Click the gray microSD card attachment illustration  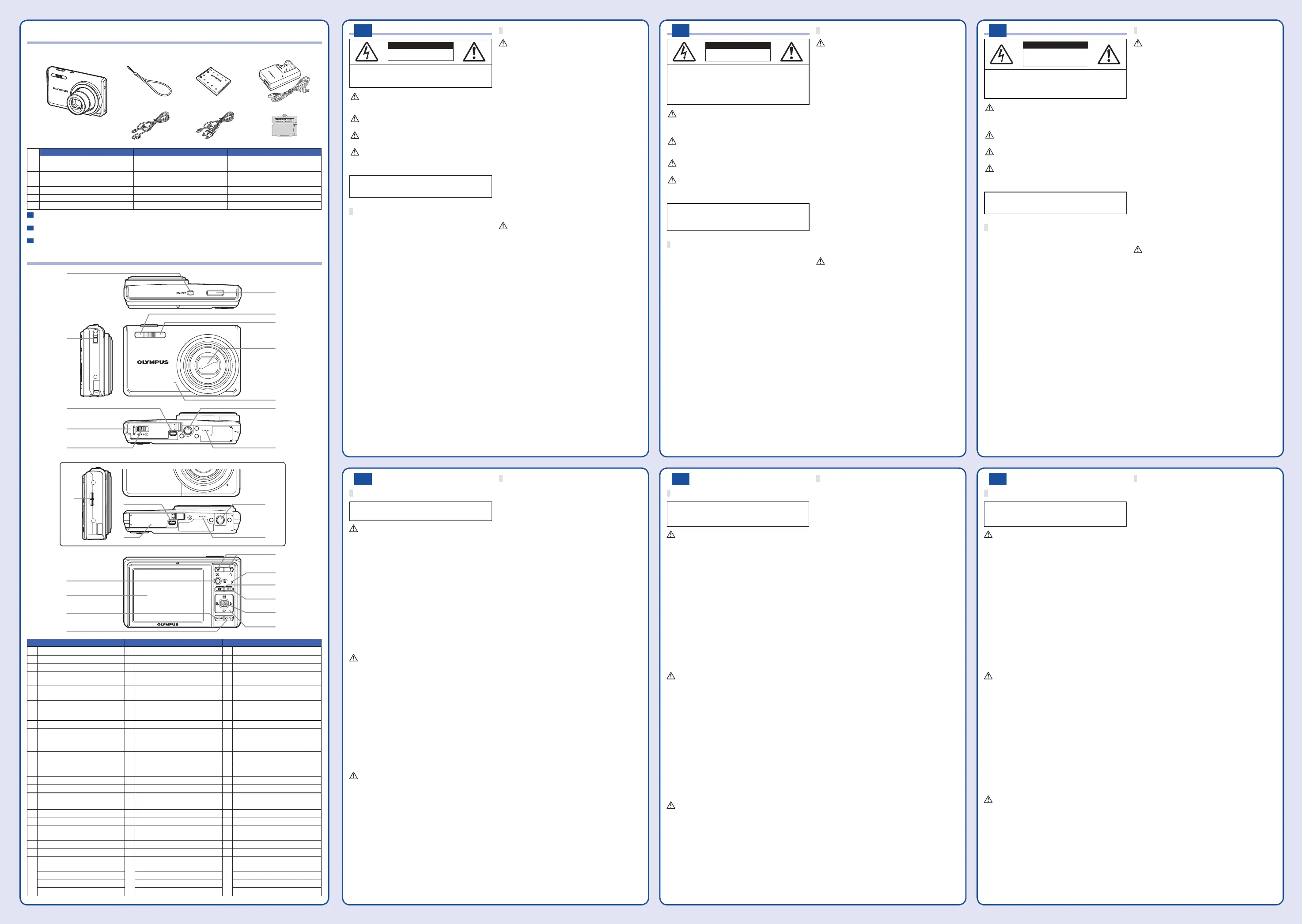(284, 126)
